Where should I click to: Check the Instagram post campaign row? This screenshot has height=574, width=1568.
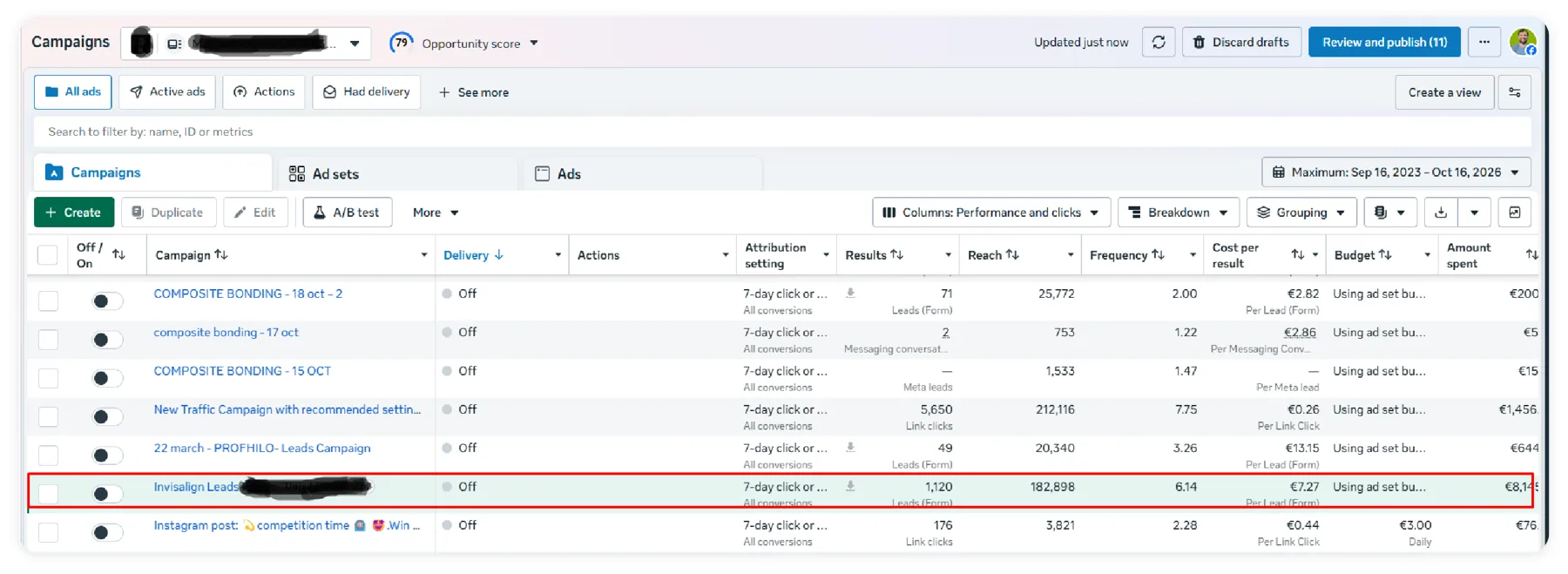[x=48, y=532]
